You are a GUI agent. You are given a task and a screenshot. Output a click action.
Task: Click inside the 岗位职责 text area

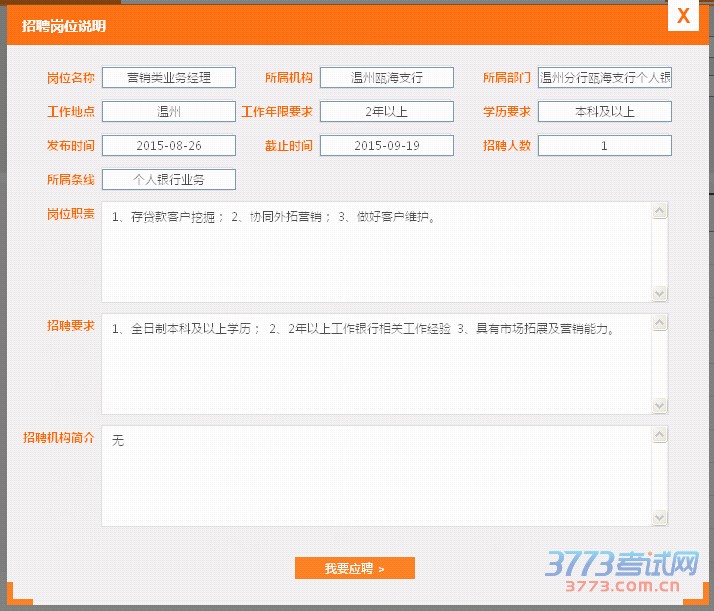point(377,252)
